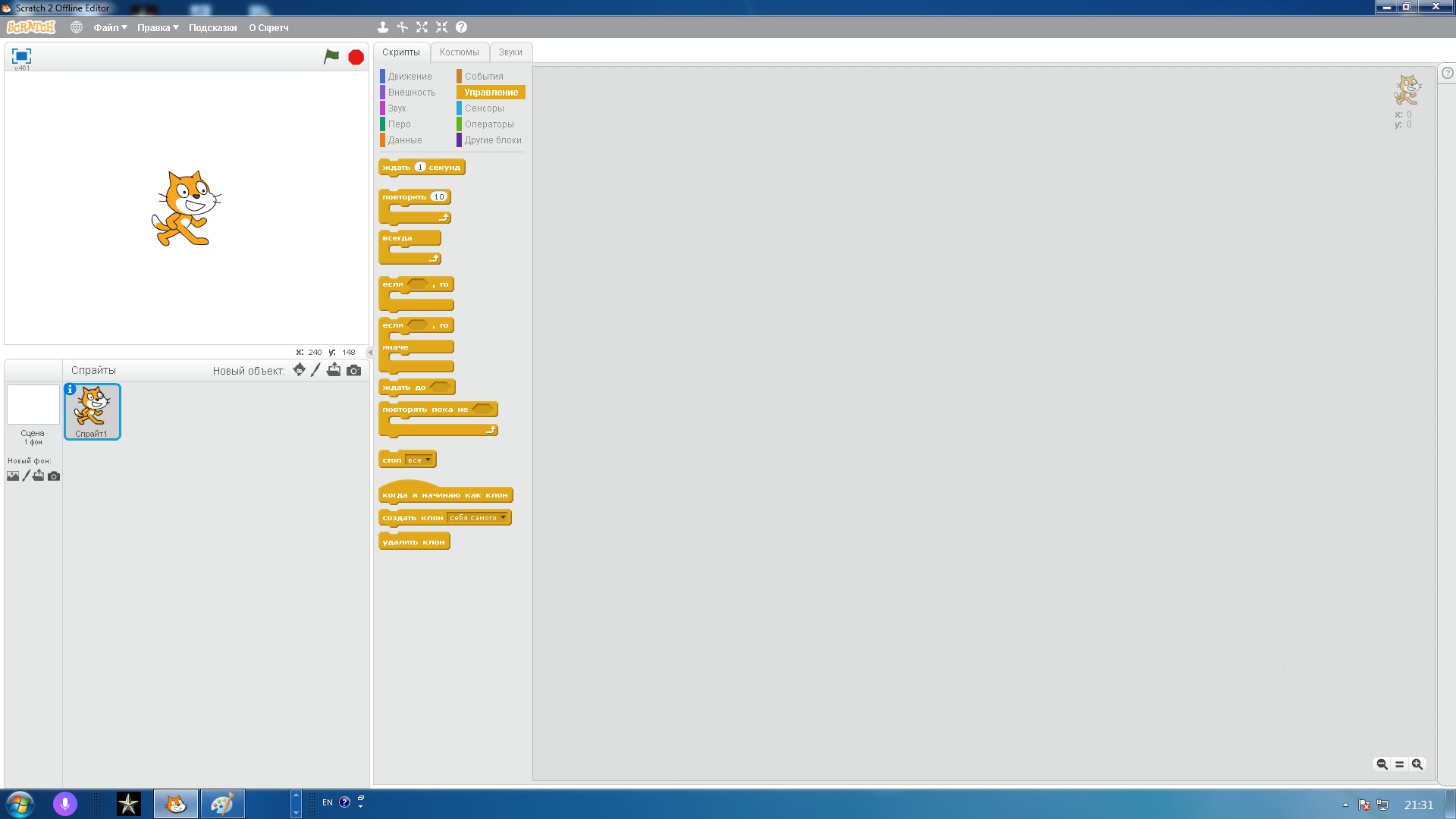Click the taskbar clock 21:31
The width and height of the screenshot is (1456, 819).
pyautogui.click(x=1418, y=805)
